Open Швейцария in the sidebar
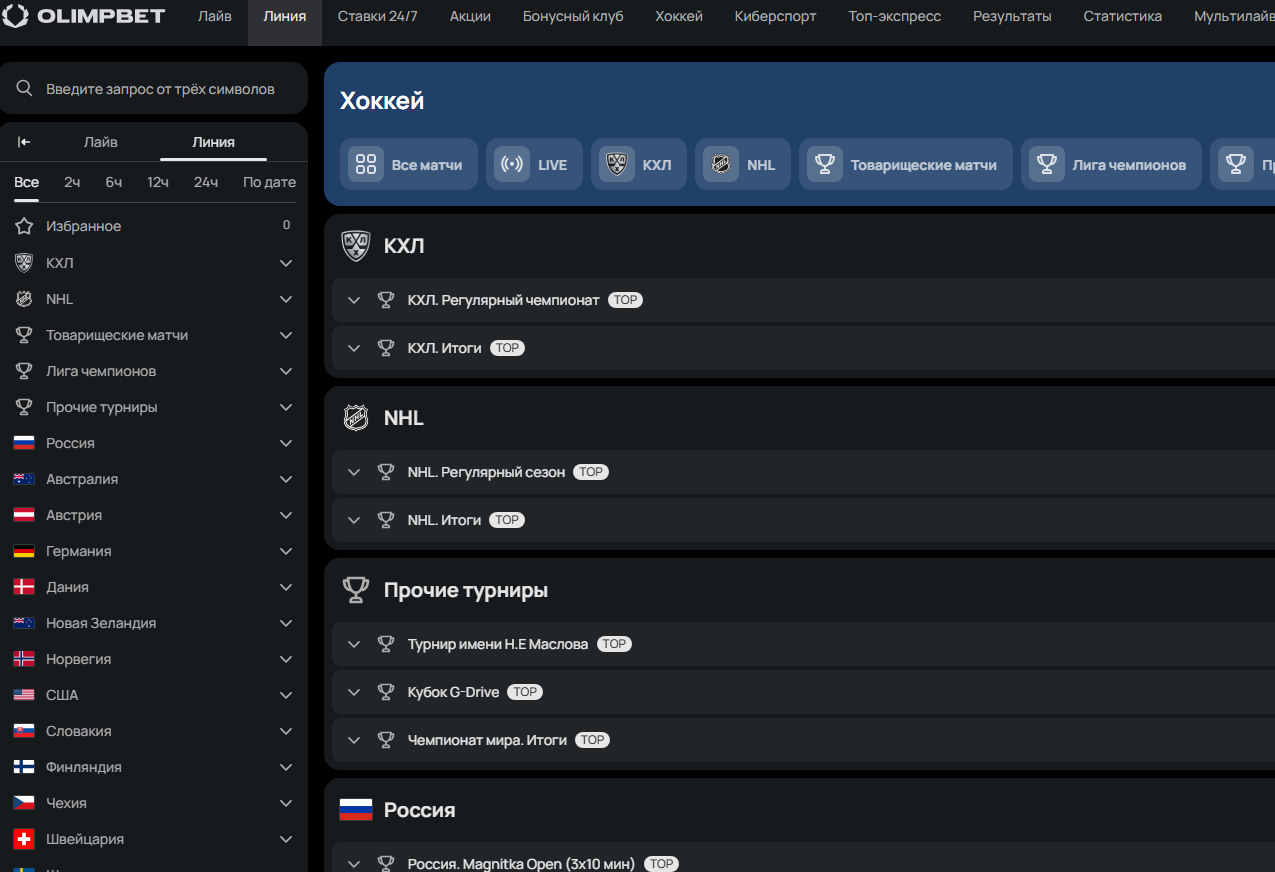This screenshot has width=1275, height=872. (154, 839)
